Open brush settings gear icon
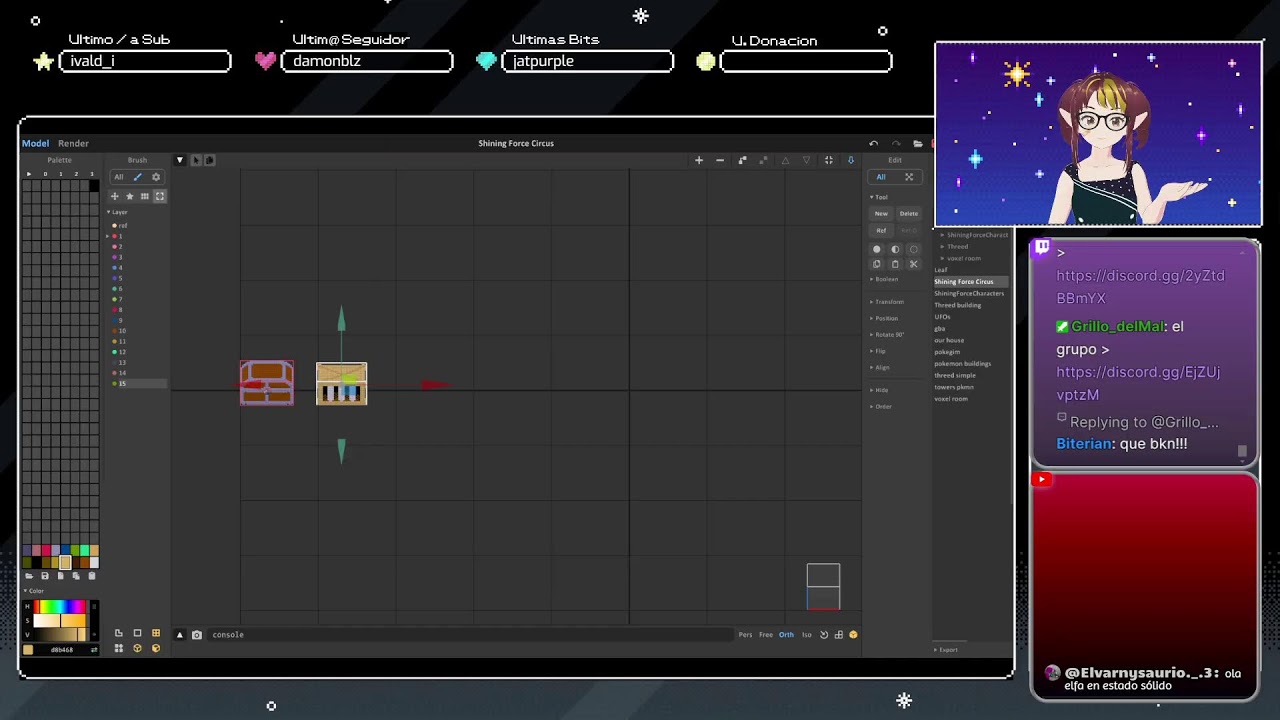The image size is (1280, 720). 156,177
